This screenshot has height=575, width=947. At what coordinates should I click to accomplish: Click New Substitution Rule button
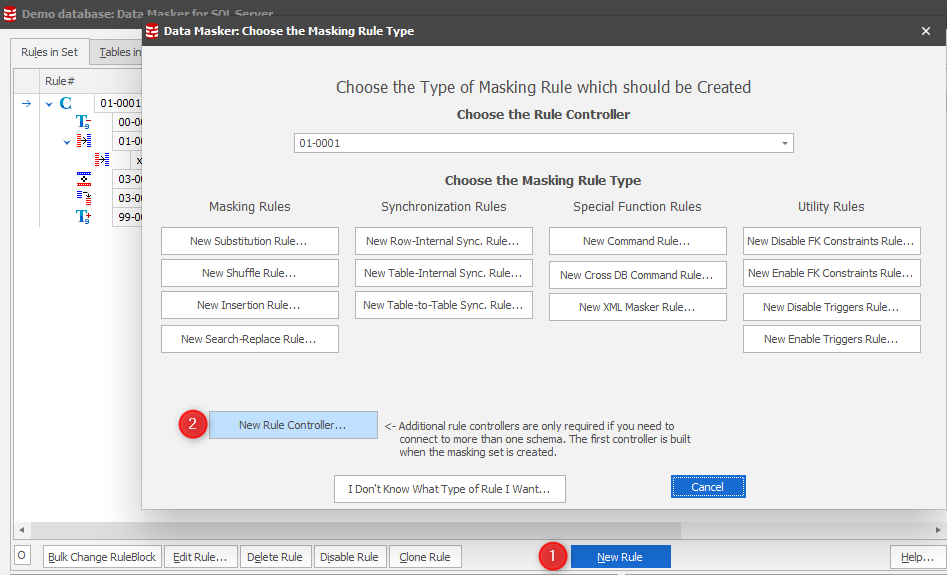(249, 241)
